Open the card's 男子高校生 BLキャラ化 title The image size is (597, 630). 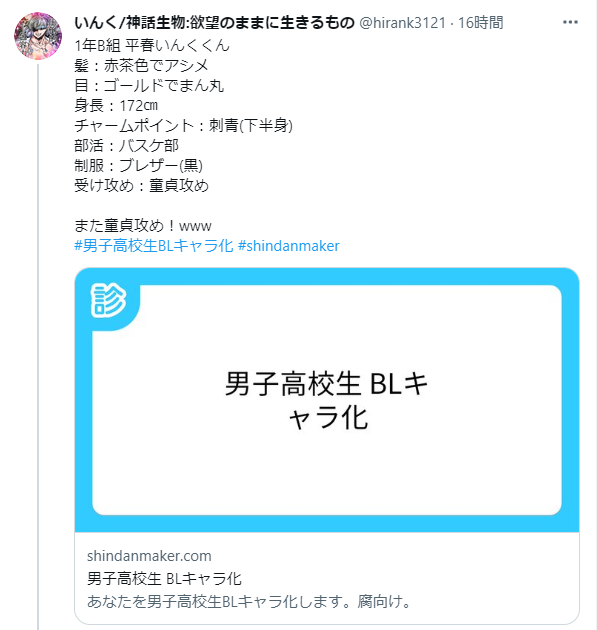pos(164,579)
